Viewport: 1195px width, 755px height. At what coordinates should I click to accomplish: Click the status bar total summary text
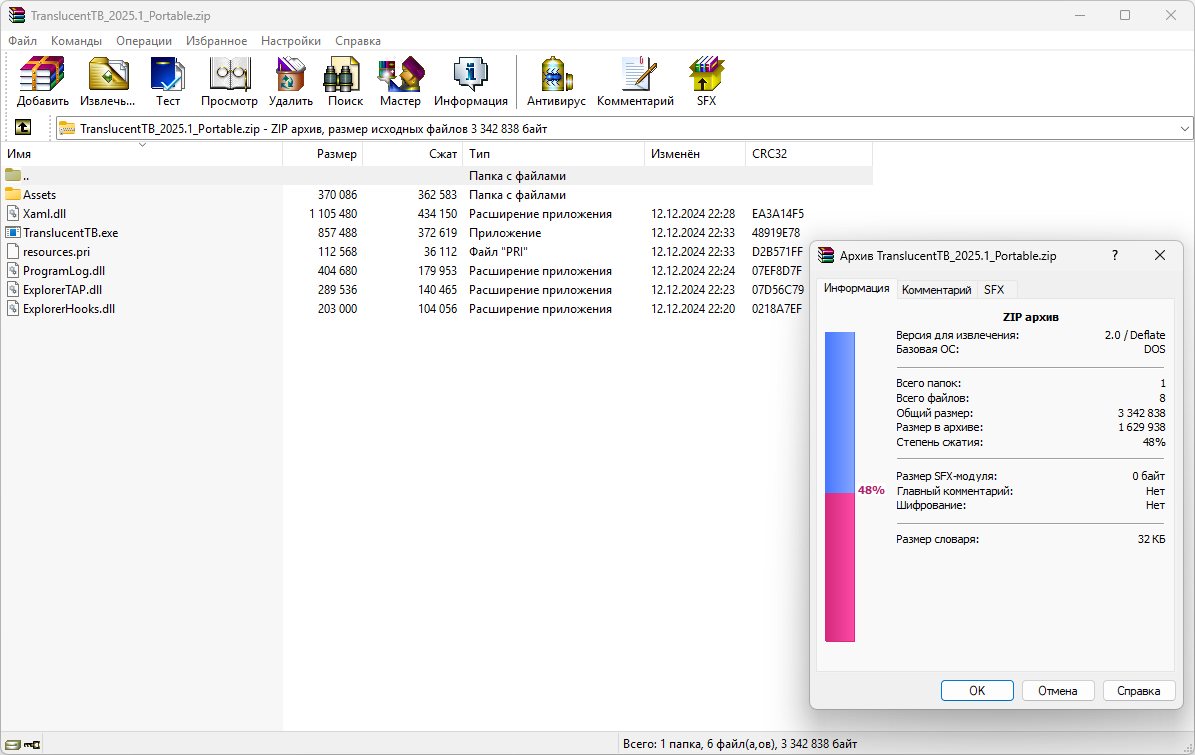740,744
